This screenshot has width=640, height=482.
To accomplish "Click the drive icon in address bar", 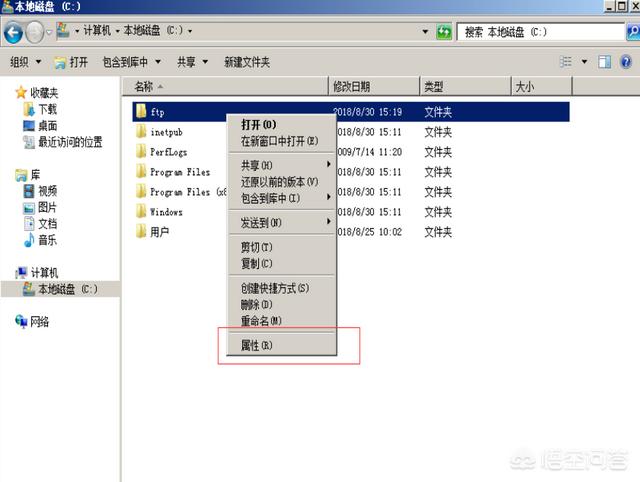I will [63, 31].
